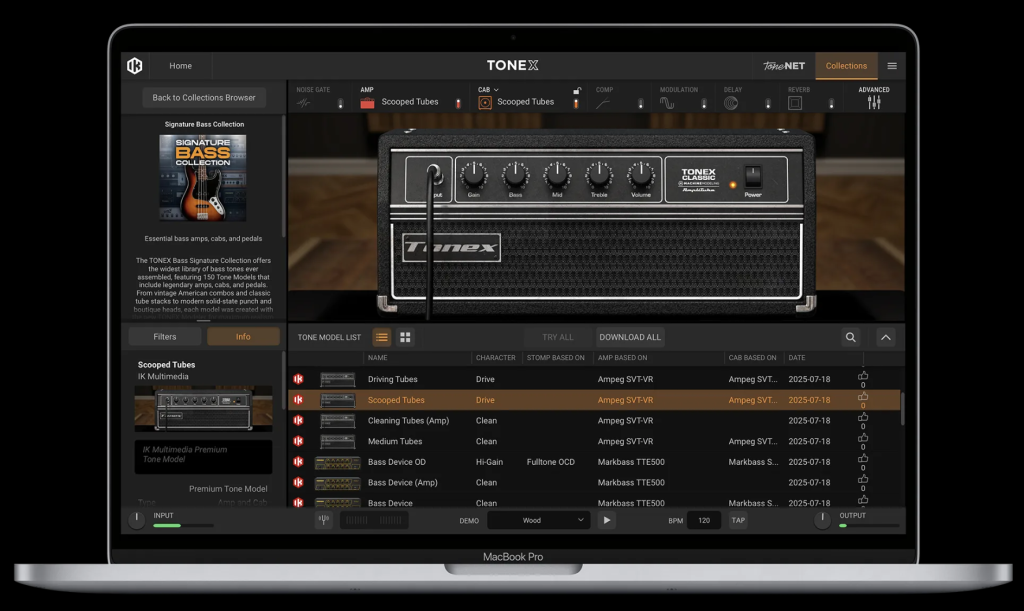Switch tone model list to grid view
The image size is (1024, 611).
coord(405,337)
